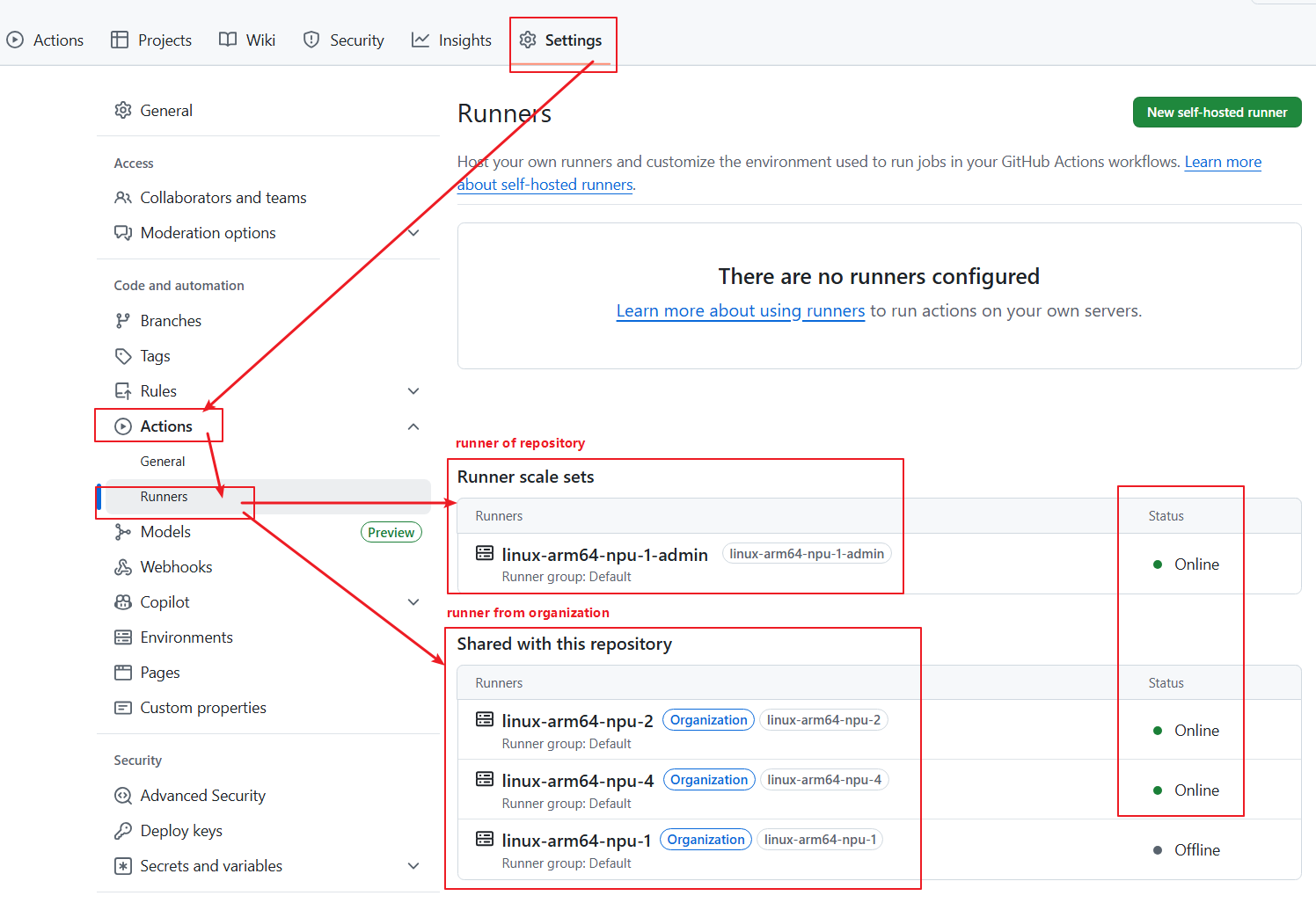The image size is (1316, 903).
Task: Open the linux-arm64-npu-4 runner
Action: (577, 781)
